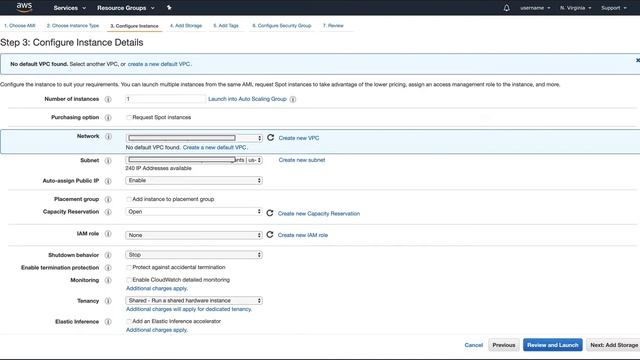This screenshot has width=640, height=360.
Task: Check Add instance to placement group
Action: click(129, 199)
